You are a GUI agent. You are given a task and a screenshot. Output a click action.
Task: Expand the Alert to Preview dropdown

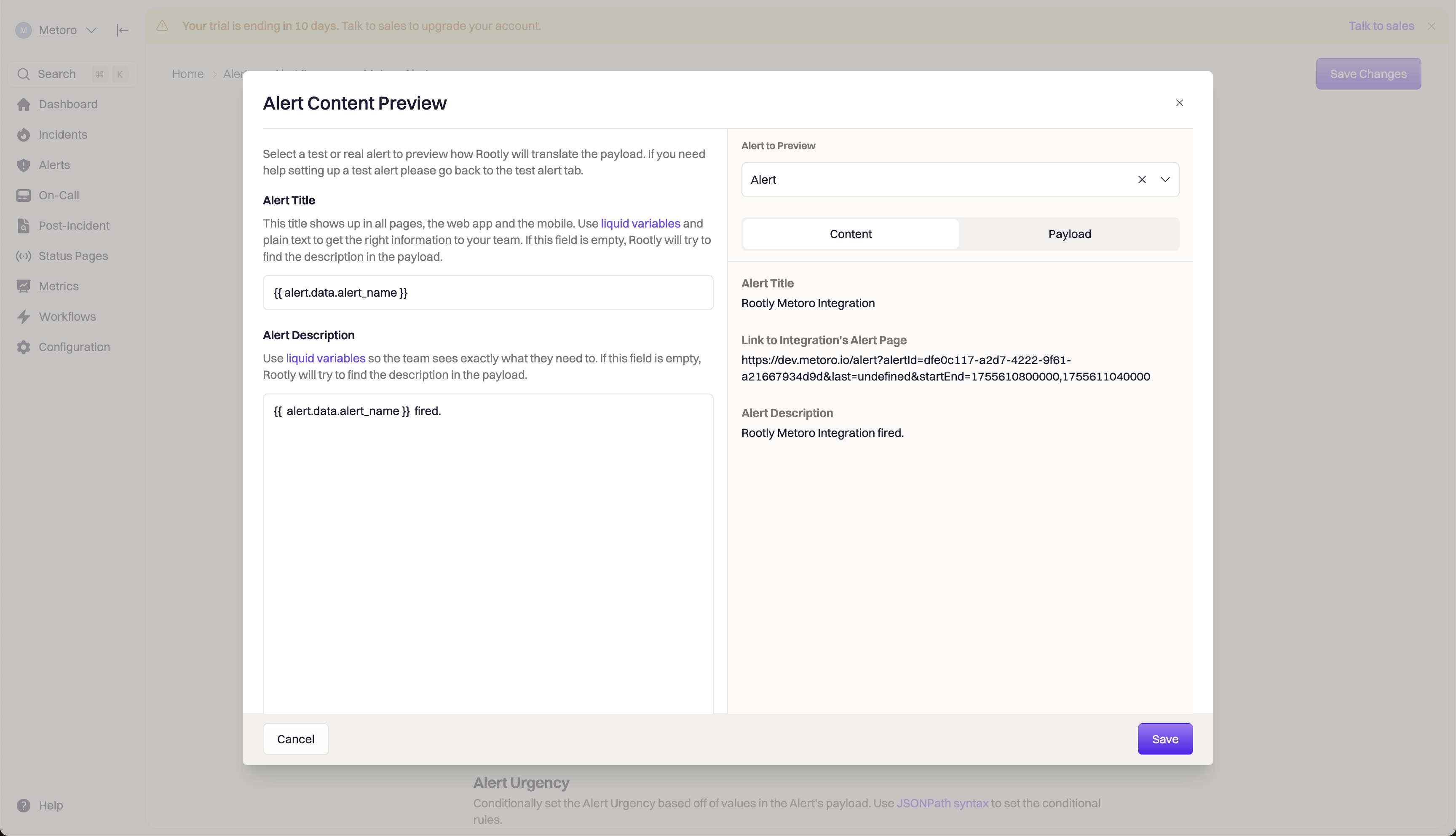pyautogui.click(x=1165, y=180)
